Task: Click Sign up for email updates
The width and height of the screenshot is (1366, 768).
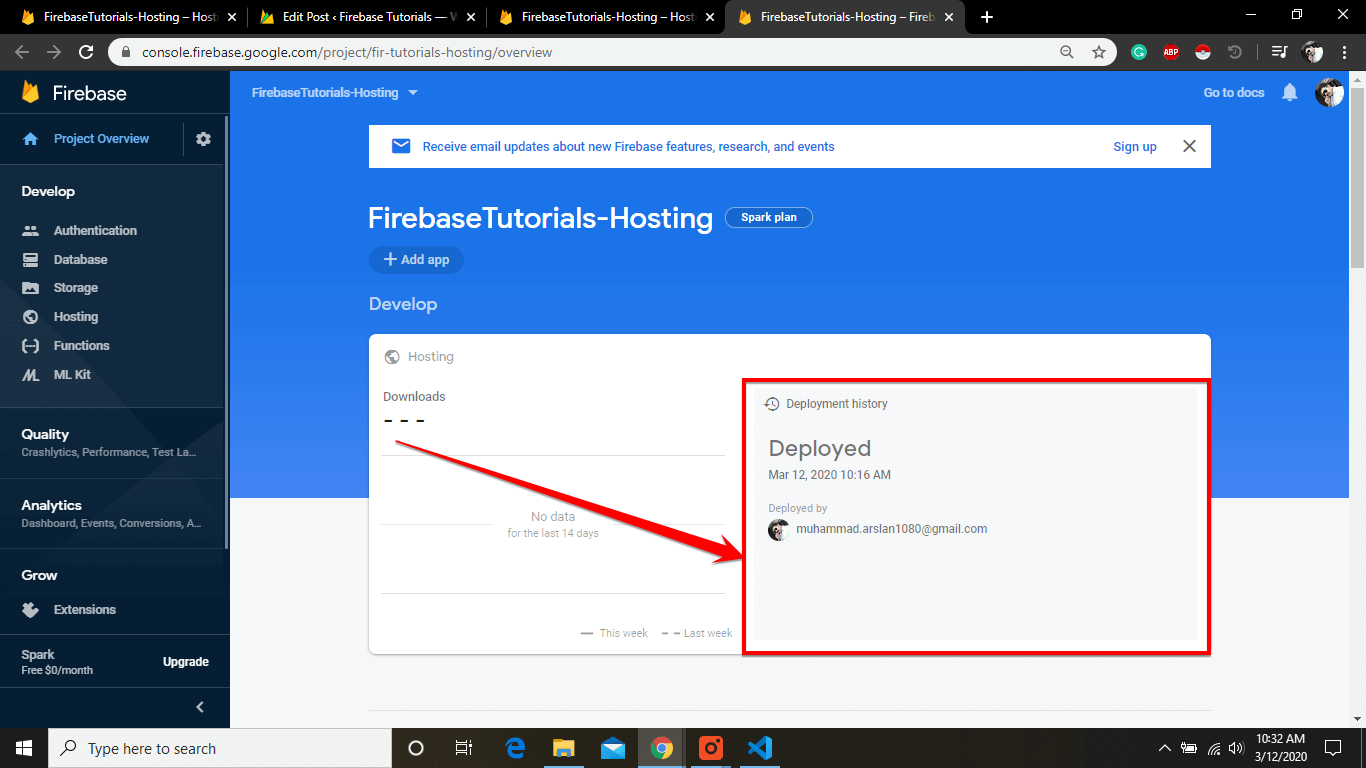Action: point(1135,147)
